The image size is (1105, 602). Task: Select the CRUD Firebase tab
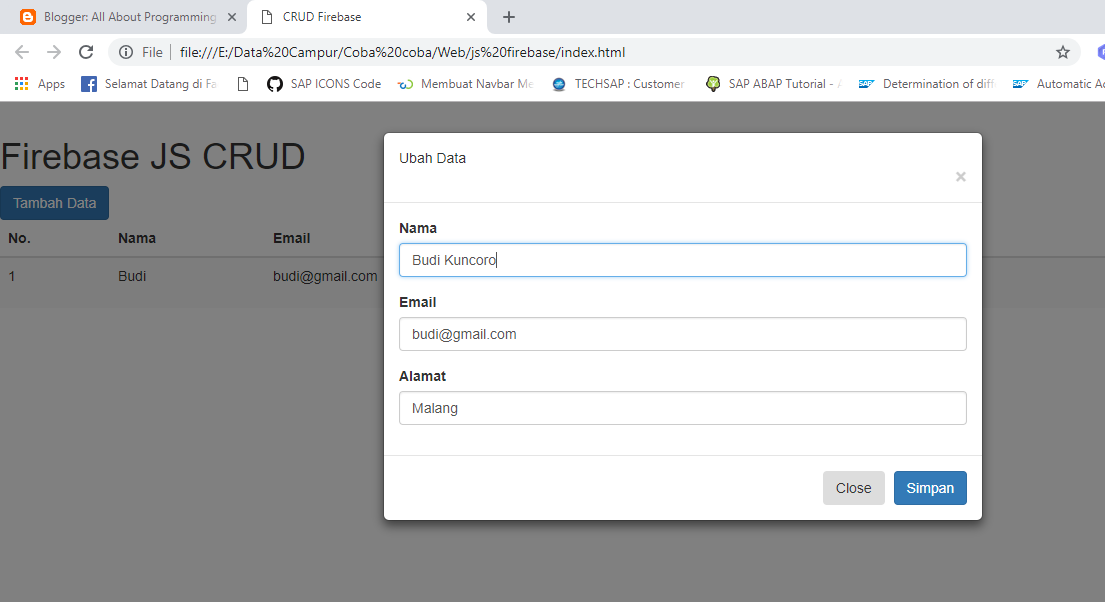click(x=340, y=17)
